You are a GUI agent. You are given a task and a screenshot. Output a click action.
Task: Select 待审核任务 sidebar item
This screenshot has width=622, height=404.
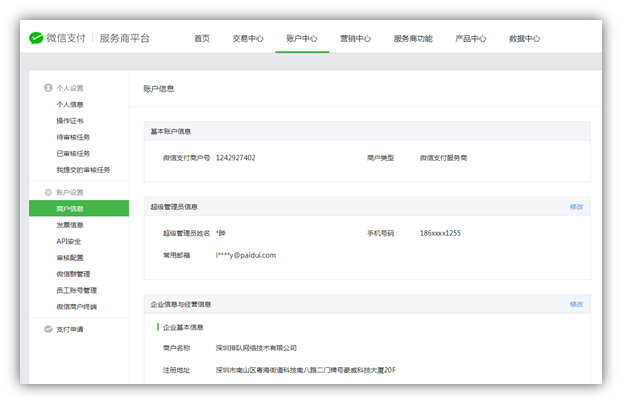(73, 137)
